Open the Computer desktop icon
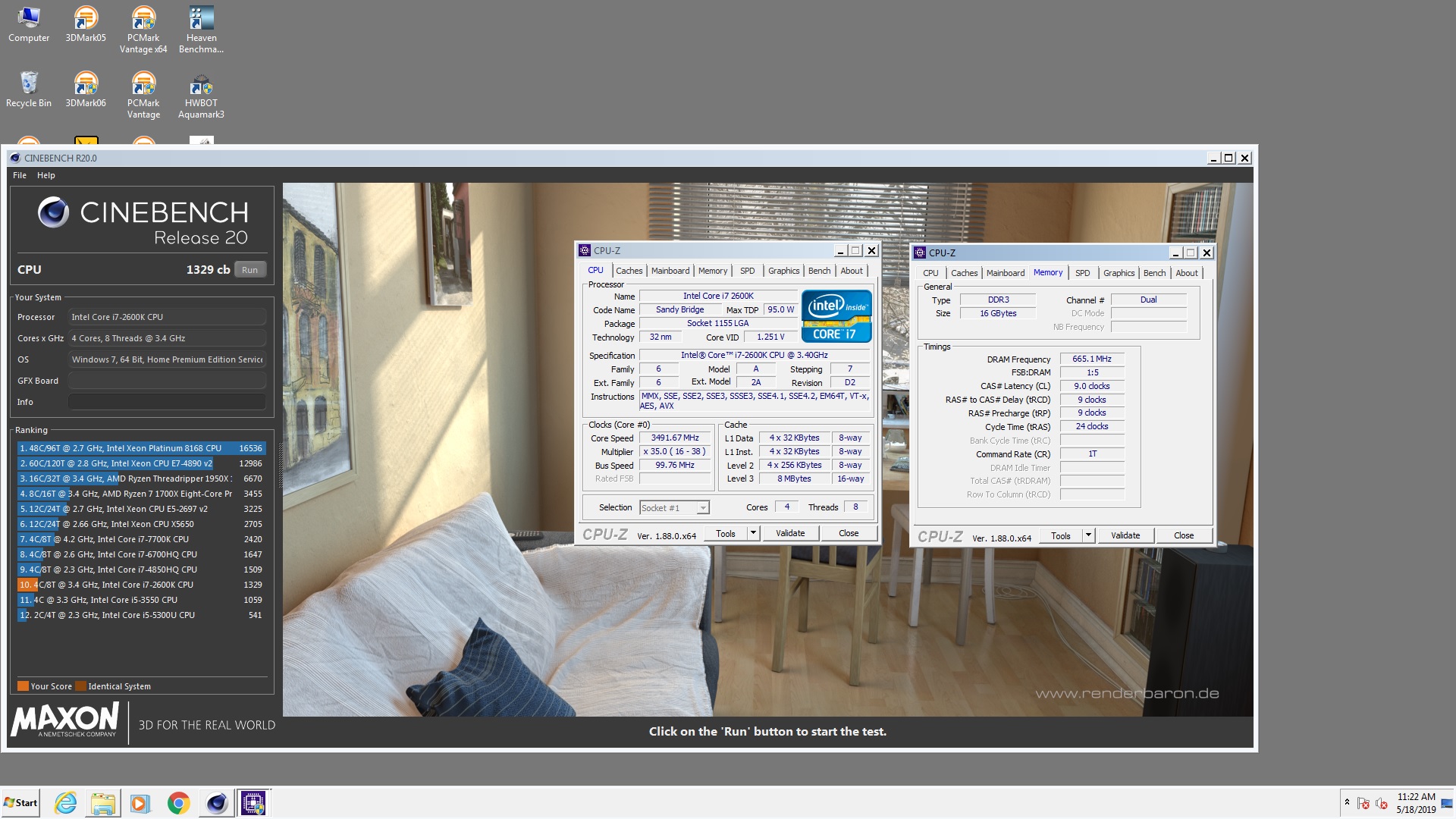 point(29,24)
